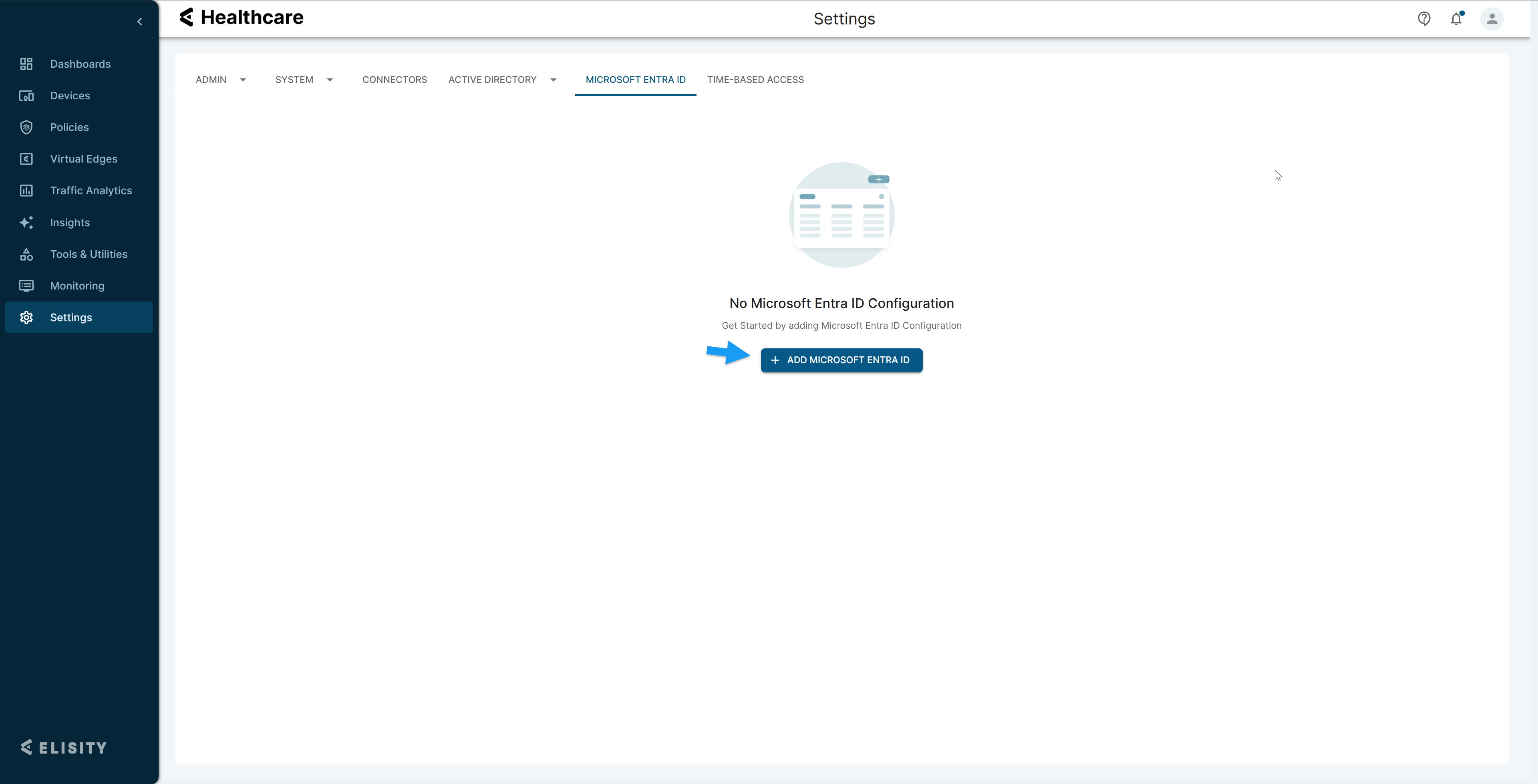Expand the ACTIVE DIRECTORY dropdown arrow
Viewport: 1538px width, 784px height.
tap(554, 80)
